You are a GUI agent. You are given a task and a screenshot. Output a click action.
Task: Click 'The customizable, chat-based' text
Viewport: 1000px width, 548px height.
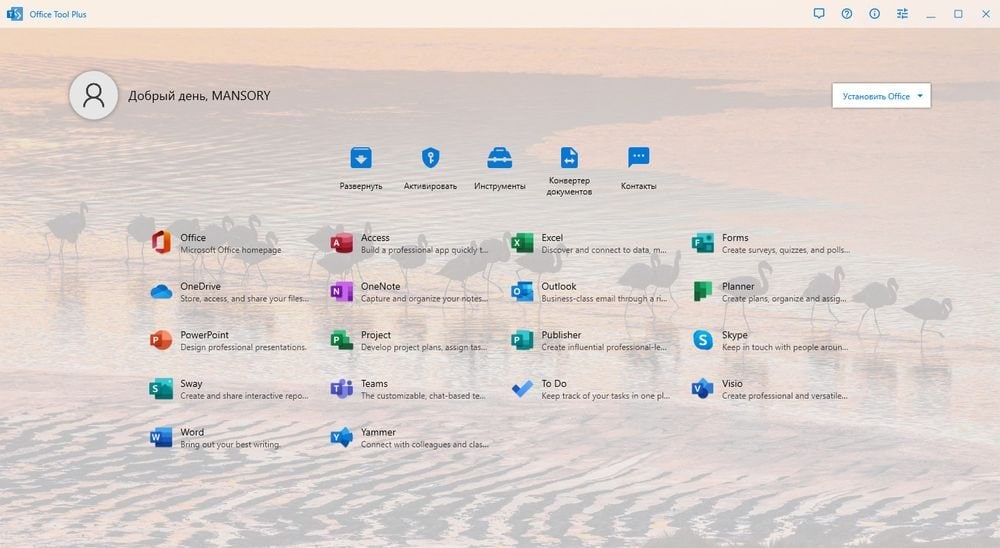point(423,396)
